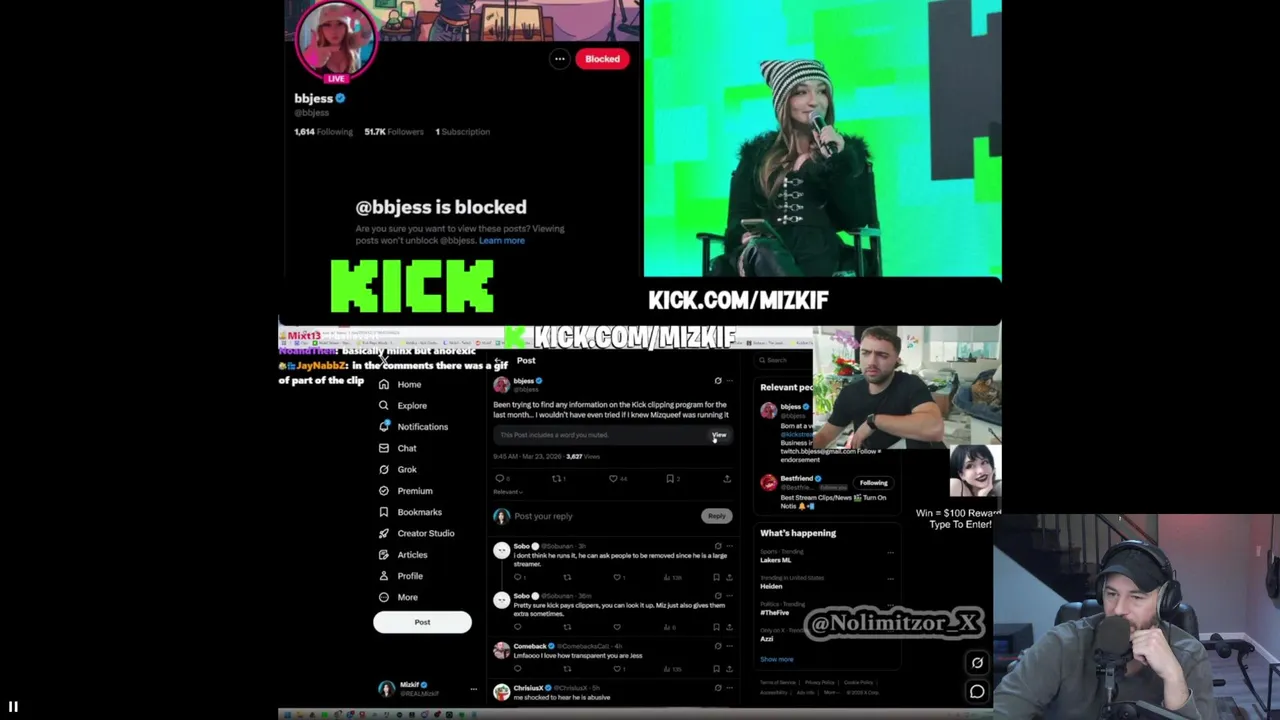Like the first Sobo reply
Image resolution: width=1280 pixels, height=720 pixels.
(617, 577)
